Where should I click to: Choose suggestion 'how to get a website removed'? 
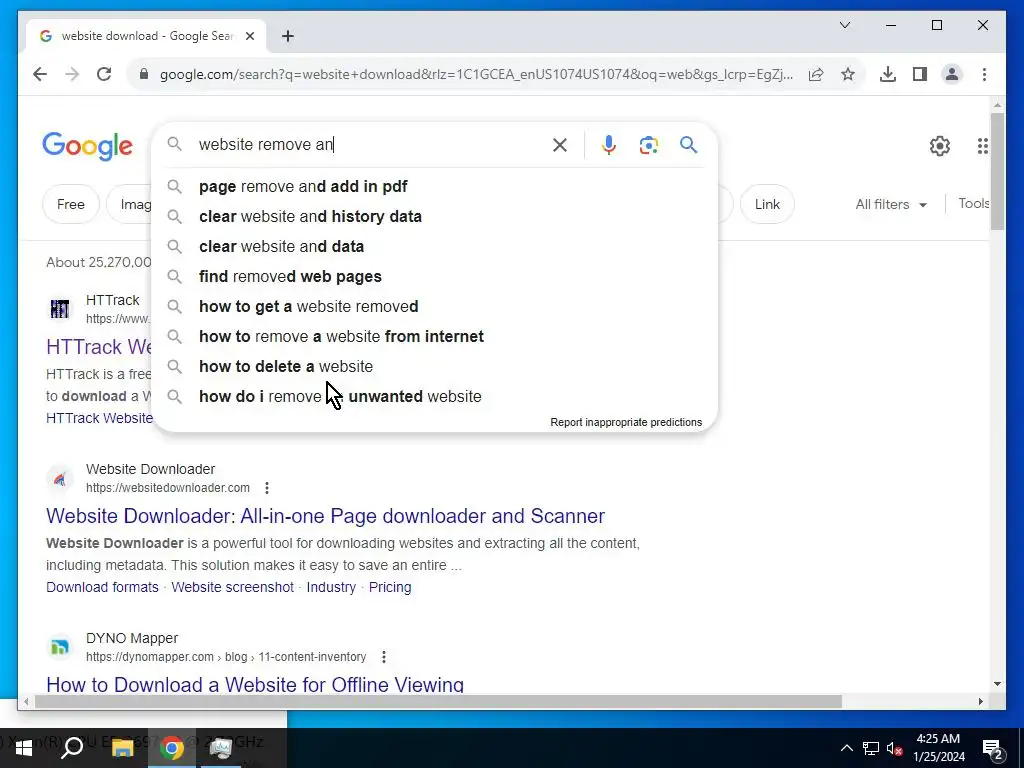coord(434,307)
